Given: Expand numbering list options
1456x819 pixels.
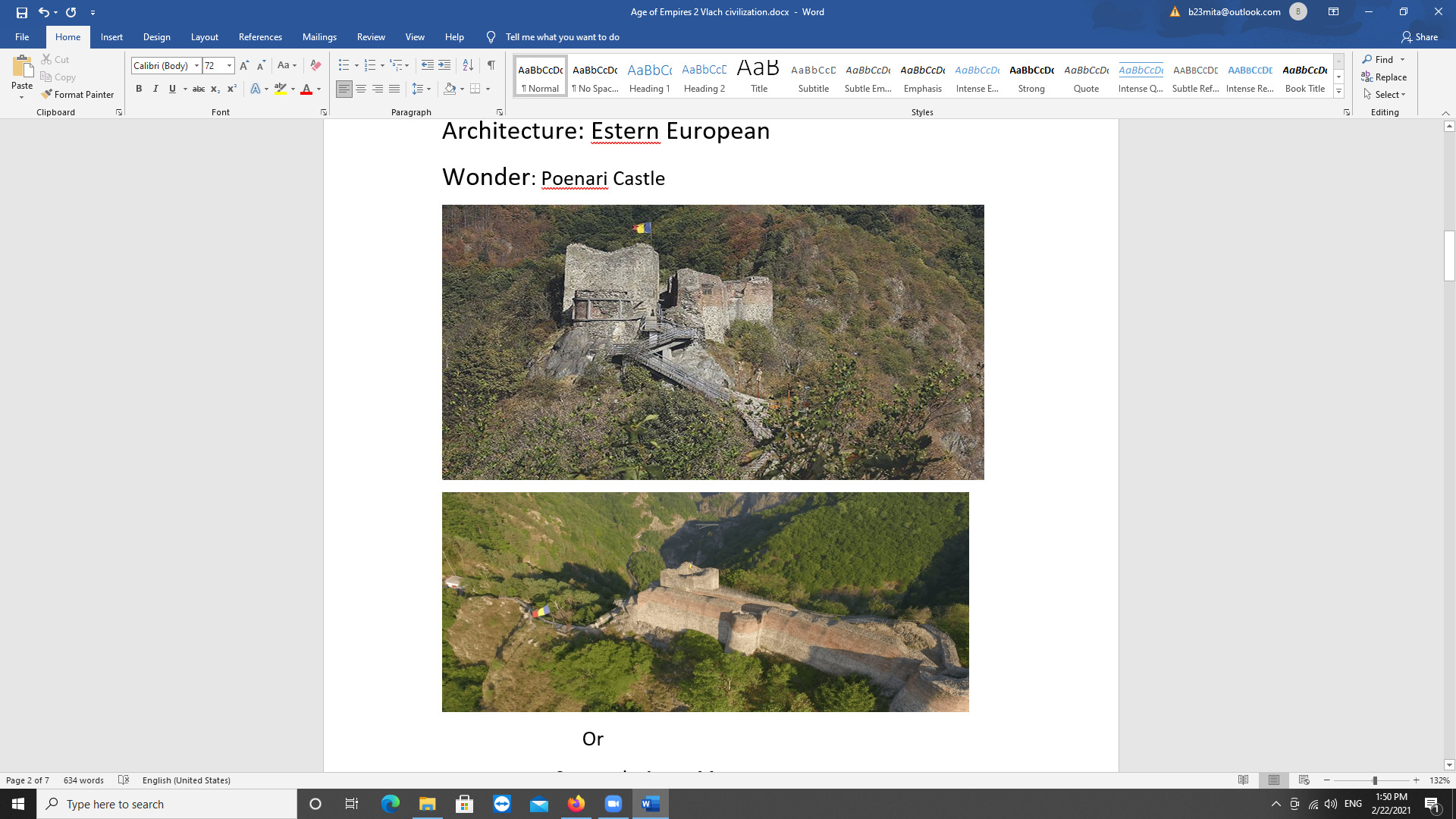Looking at the screenshot, I should (x=382, y=65).
